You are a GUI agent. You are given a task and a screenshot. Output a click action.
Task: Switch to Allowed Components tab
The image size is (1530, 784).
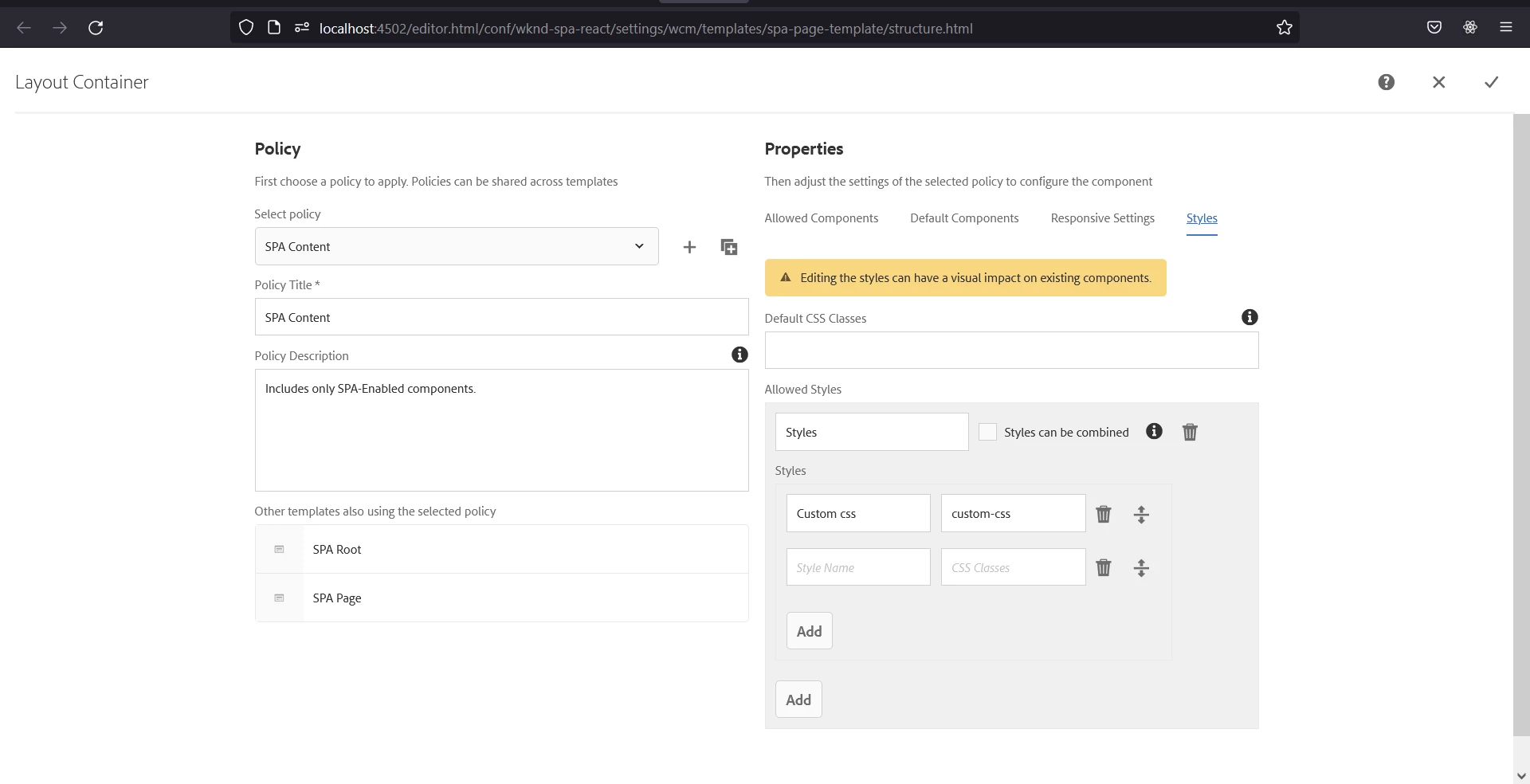[821, 218]
